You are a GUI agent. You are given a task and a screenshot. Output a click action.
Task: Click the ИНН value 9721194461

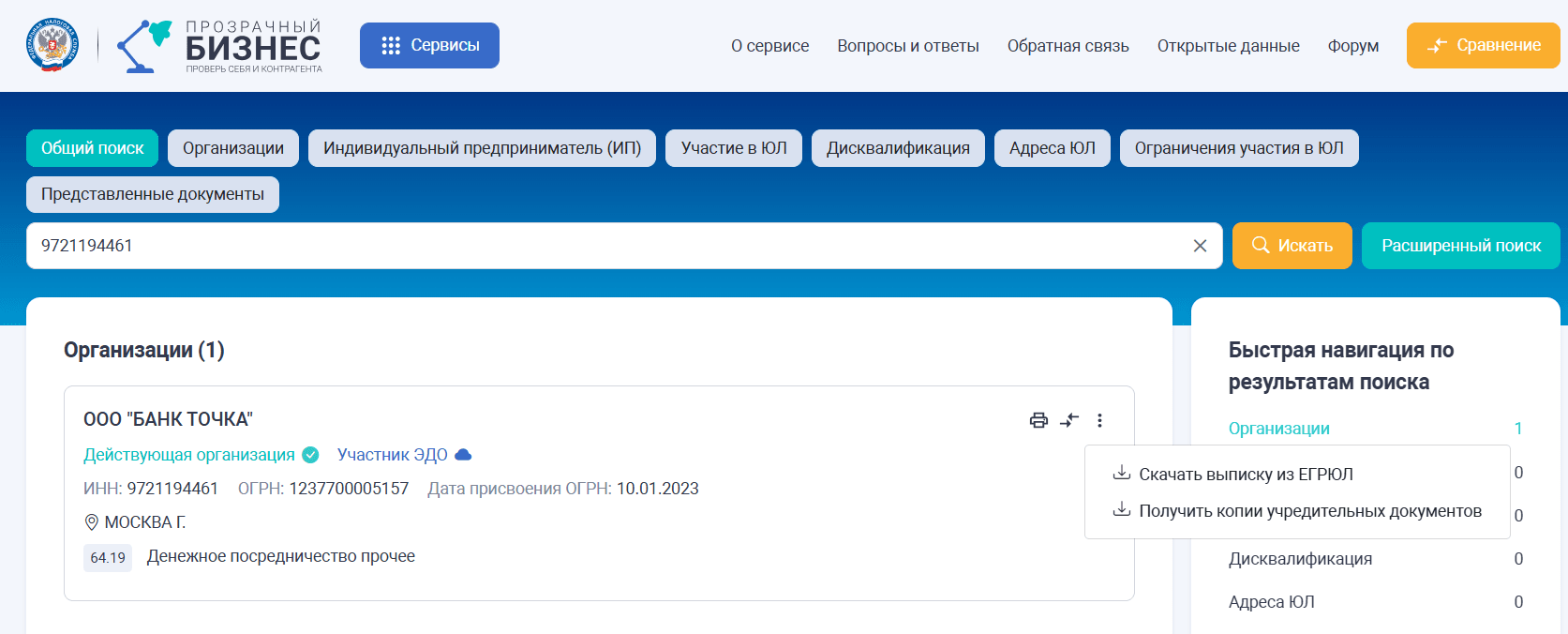pyautogui.click(x=172, y=489)
